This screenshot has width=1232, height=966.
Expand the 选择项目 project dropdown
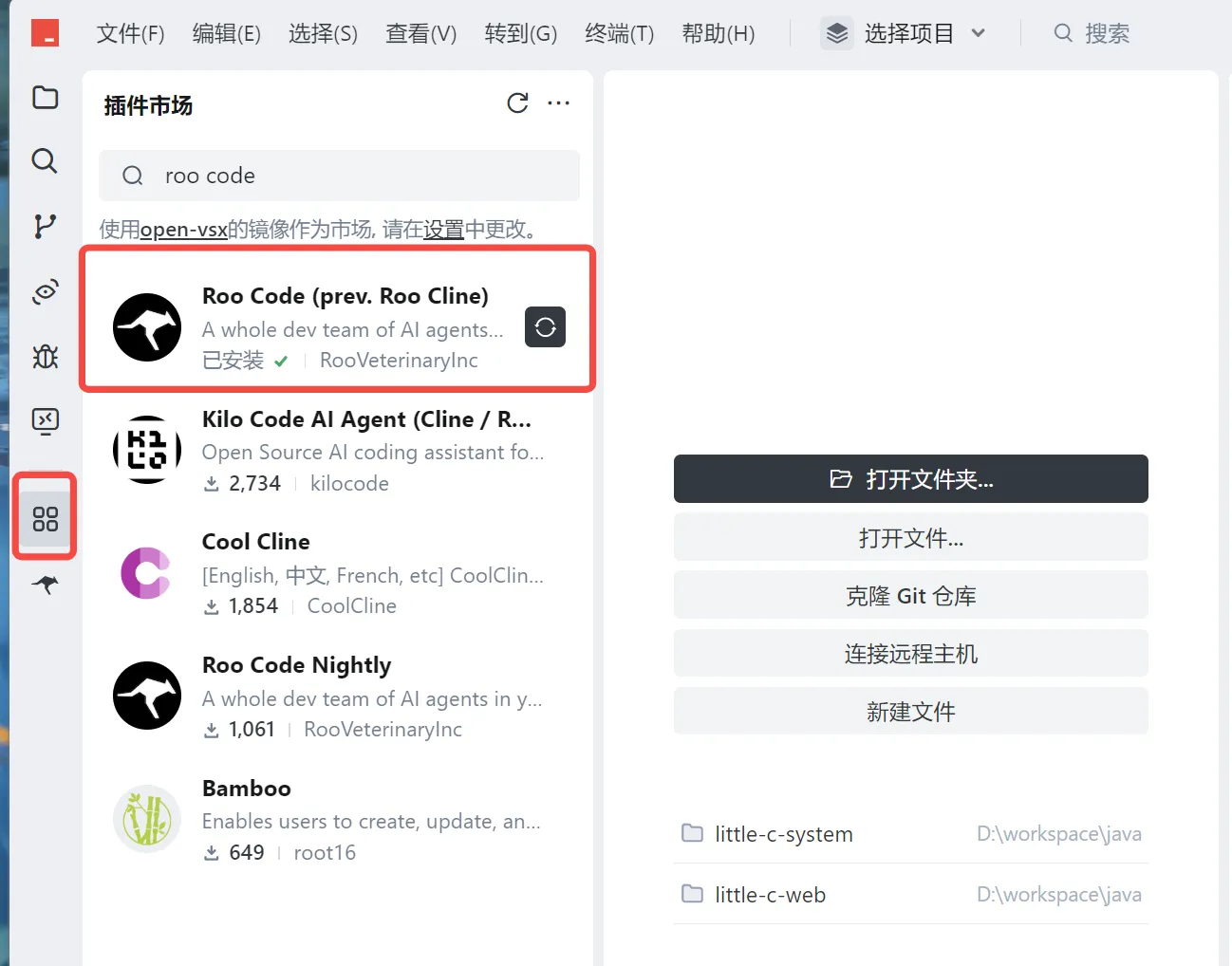pos(905,33)
